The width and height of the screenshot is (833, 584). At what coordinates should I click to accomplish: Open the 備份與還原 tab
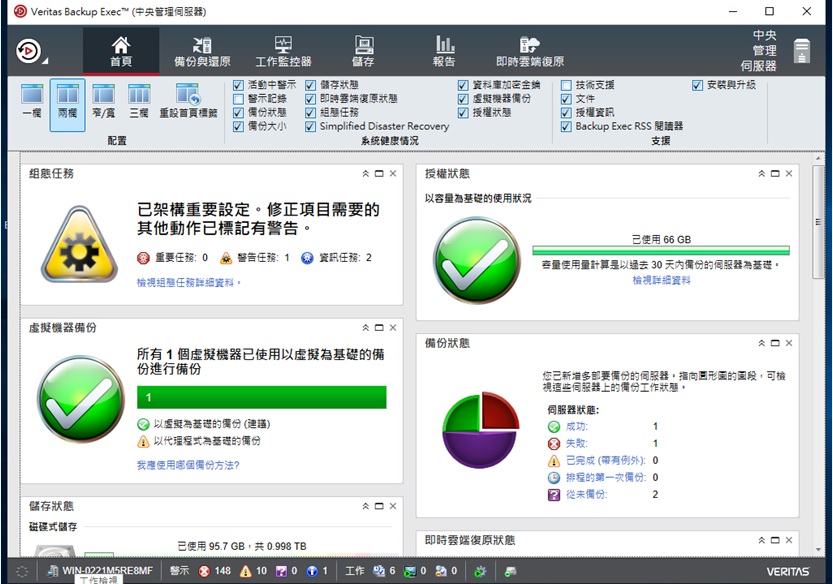202,51
